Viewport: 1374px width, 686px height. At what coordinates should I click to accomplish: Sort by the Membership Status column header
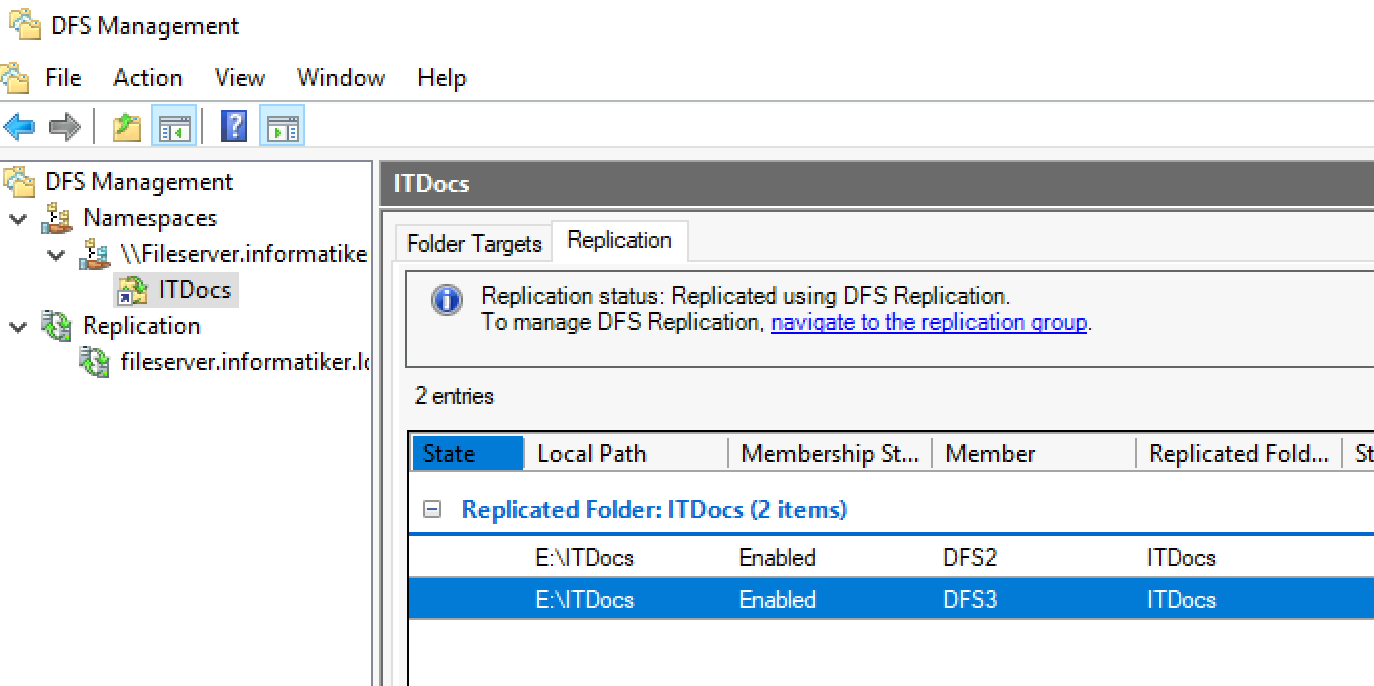[831, 453]
